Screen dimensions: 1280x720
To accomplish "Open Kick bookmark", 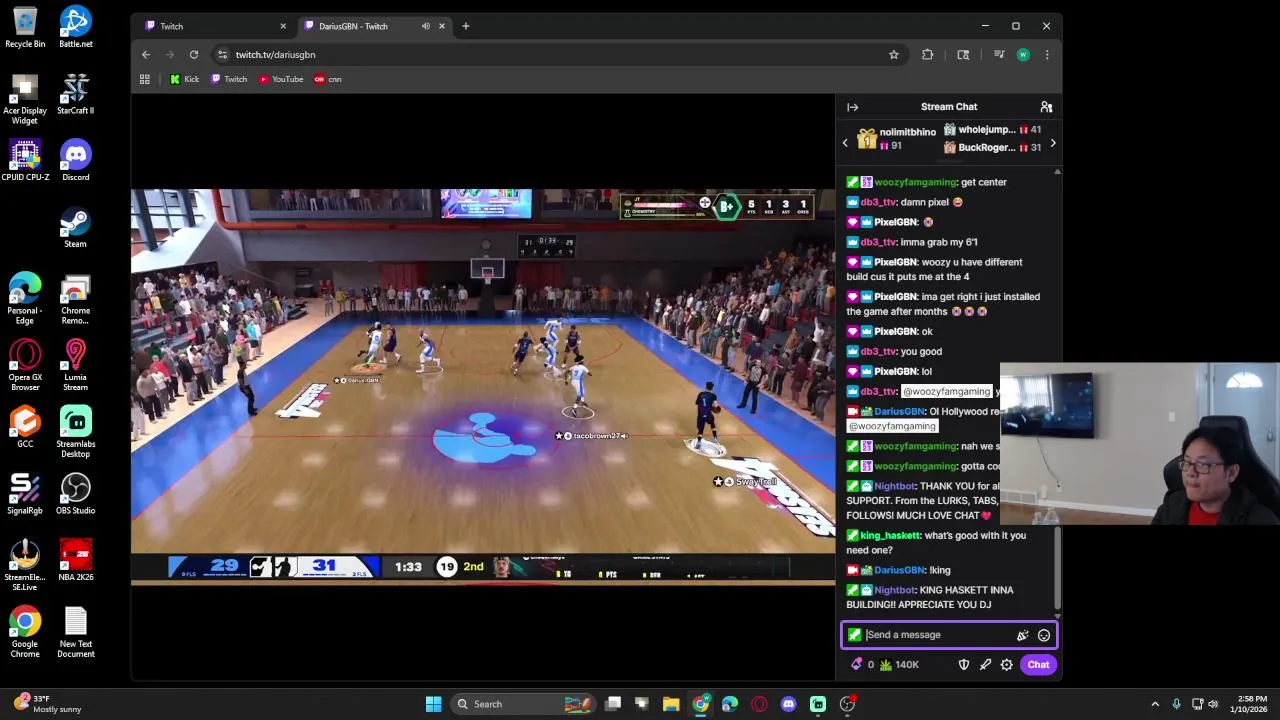I will (x=185, y=79).
